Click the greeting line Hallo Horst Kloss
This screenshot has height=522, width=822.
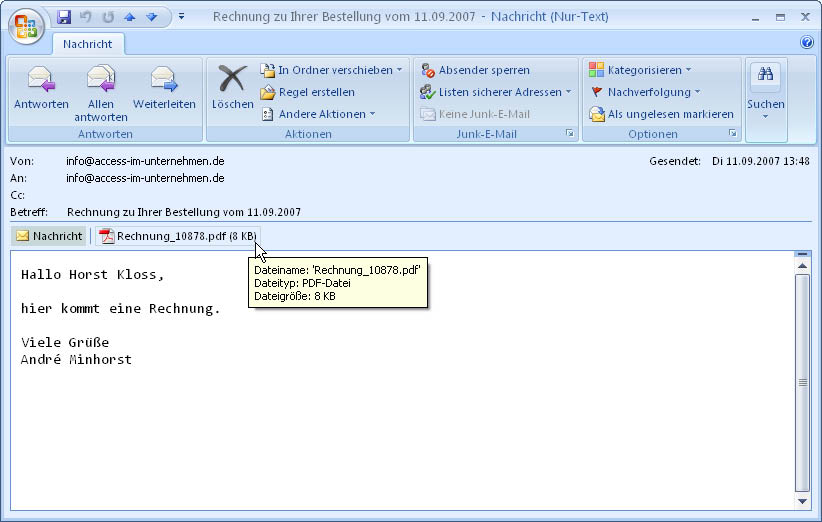click(x=92, y=275)
